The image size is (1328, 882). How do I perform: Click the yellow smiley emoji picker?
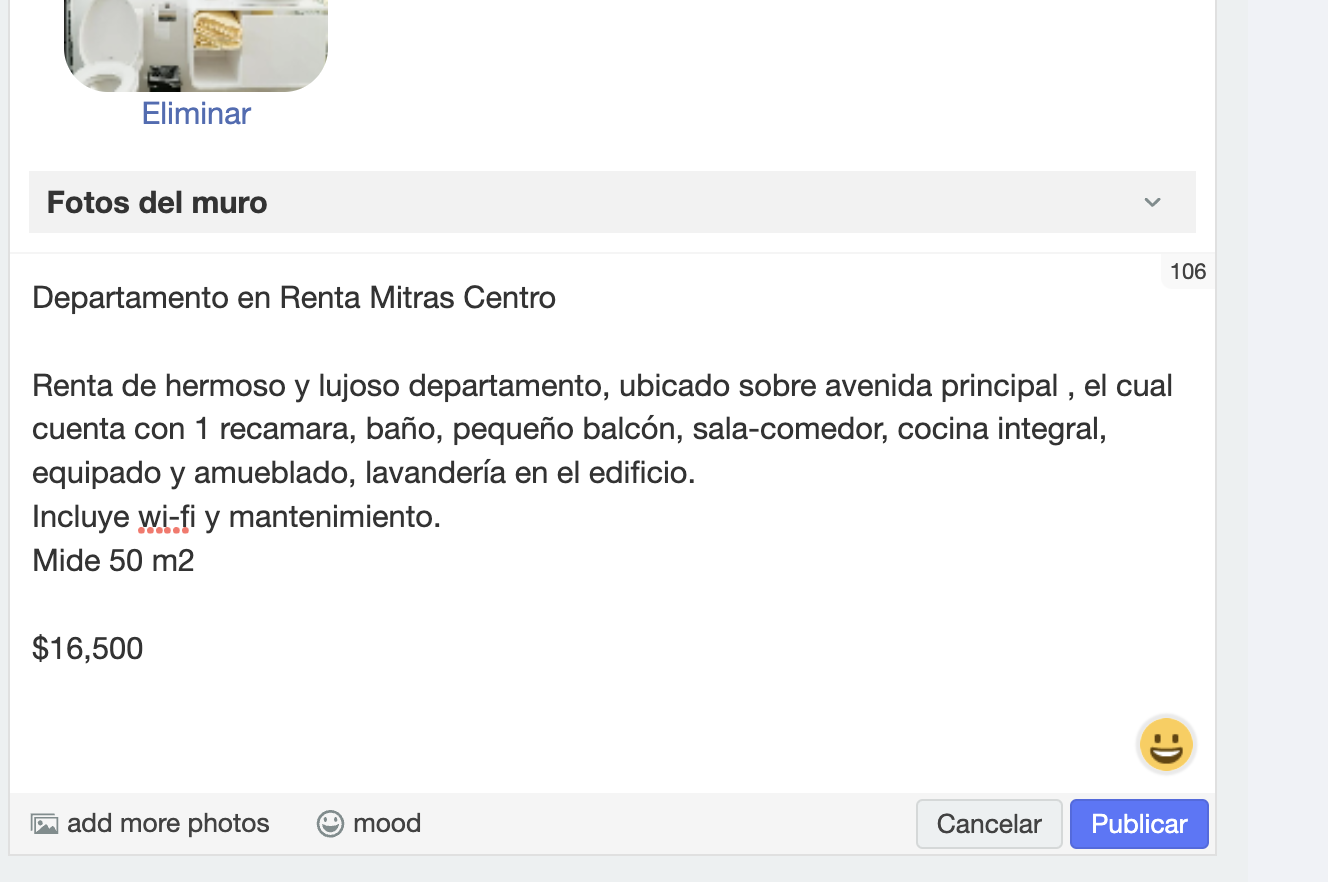point(1166,746)
